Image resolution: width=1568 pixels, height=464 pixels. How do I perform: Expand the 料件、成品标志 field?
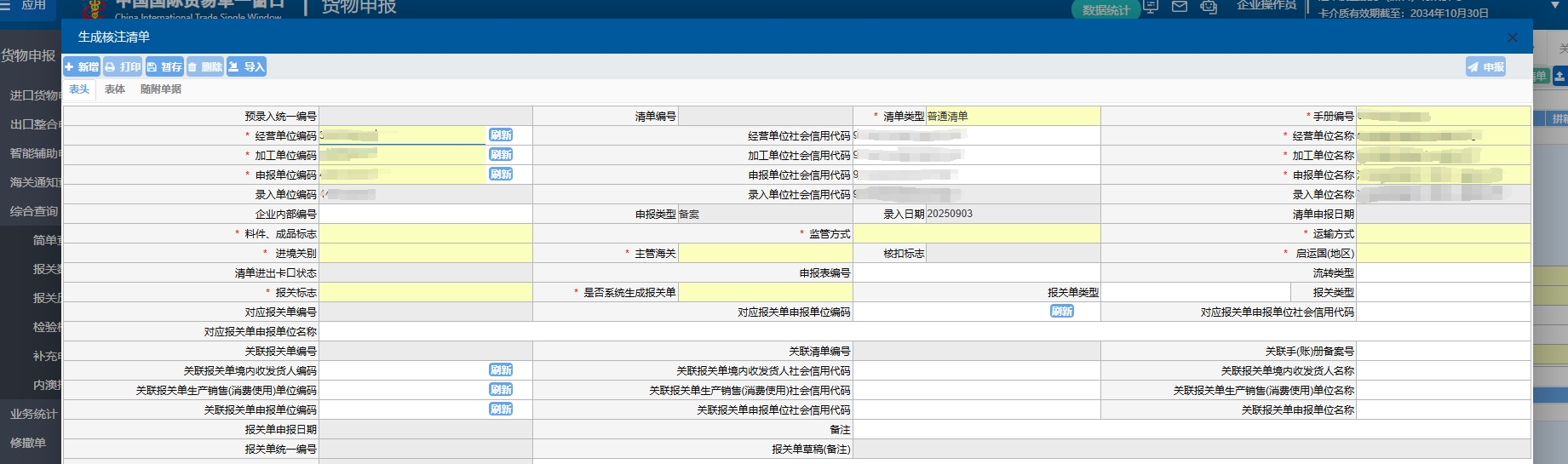(x=426, y=233)
